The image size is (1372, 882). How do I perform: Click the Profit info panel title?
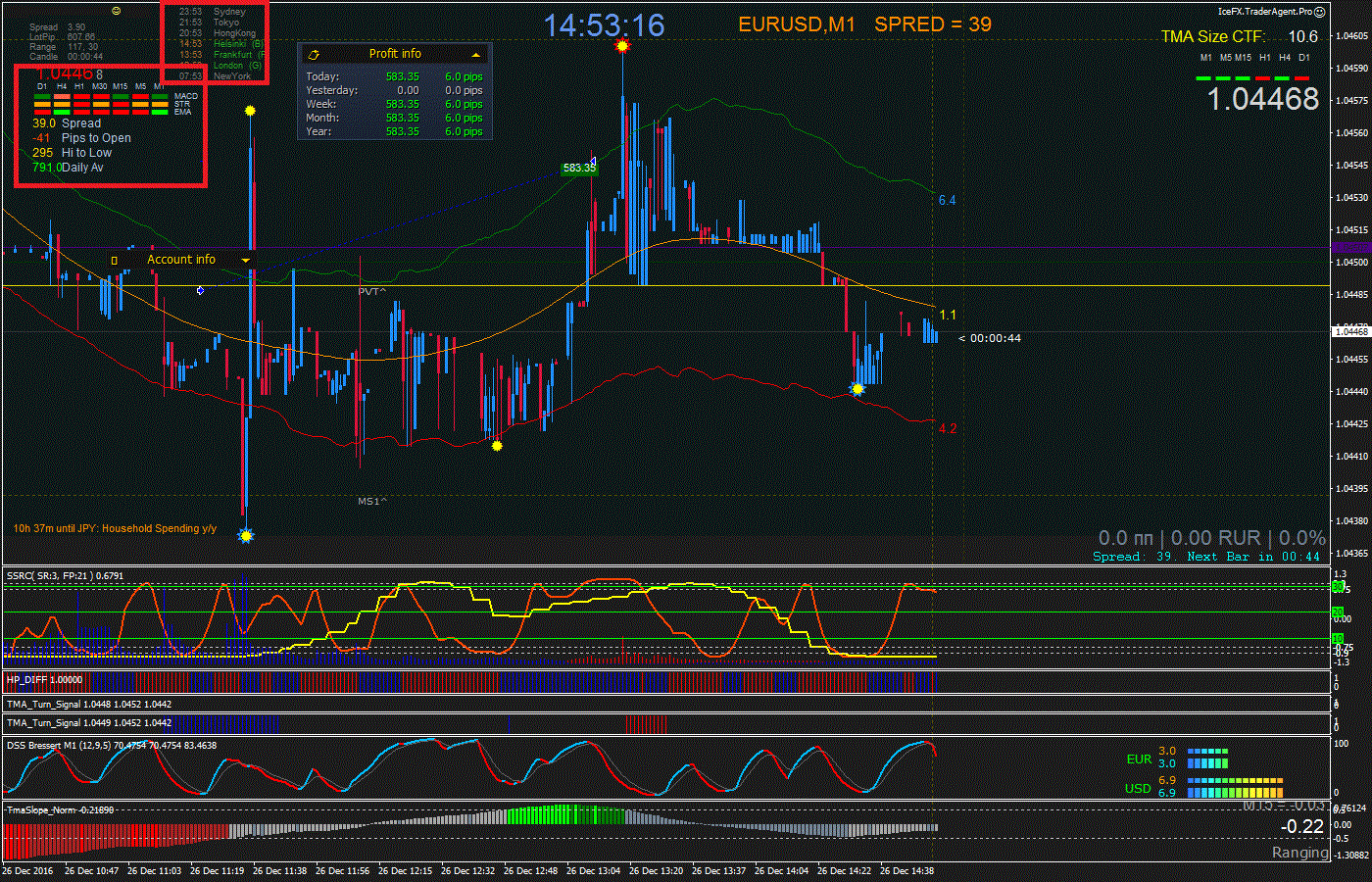(395, 54)
